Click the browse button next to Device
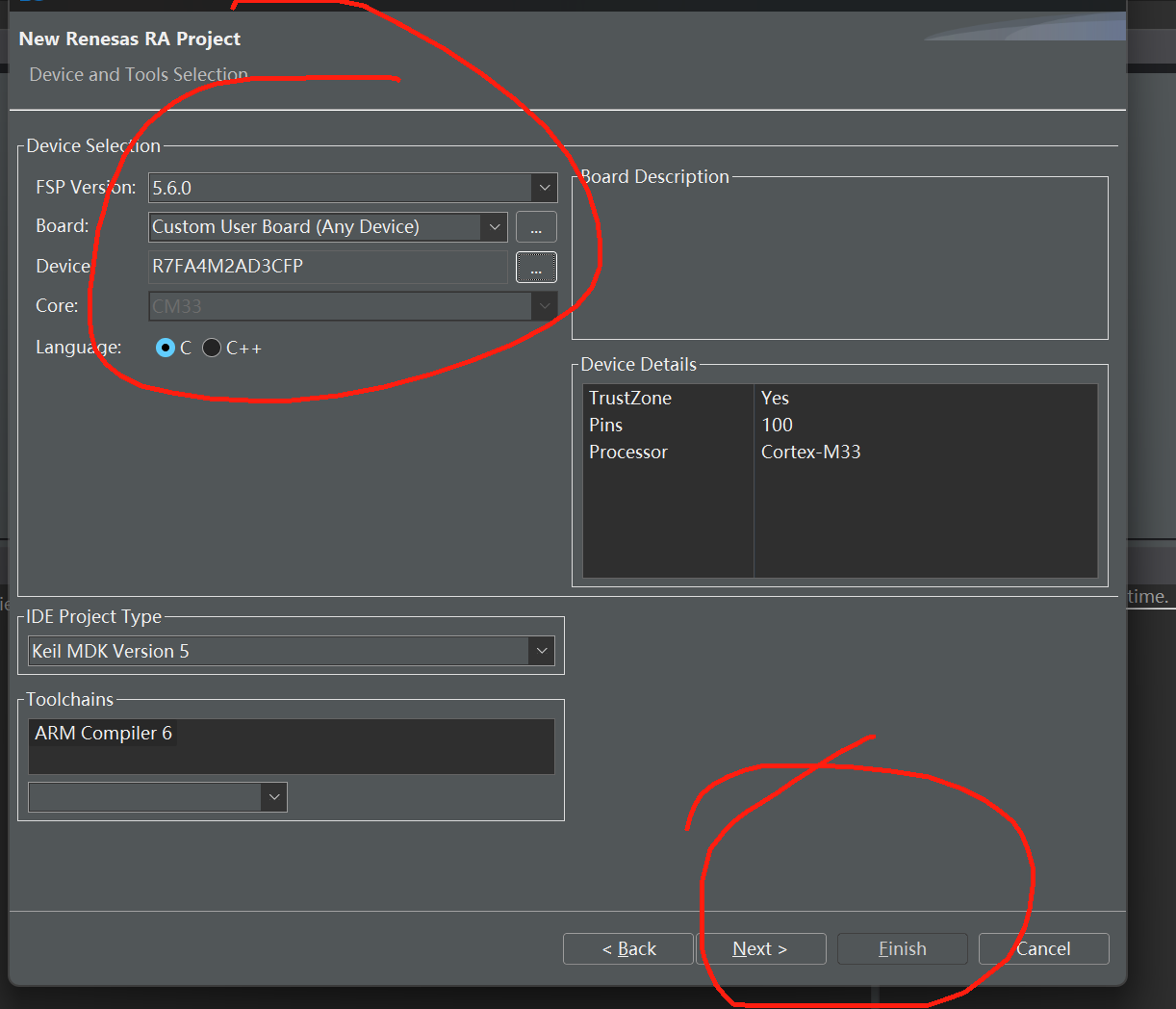 point(536,267)
